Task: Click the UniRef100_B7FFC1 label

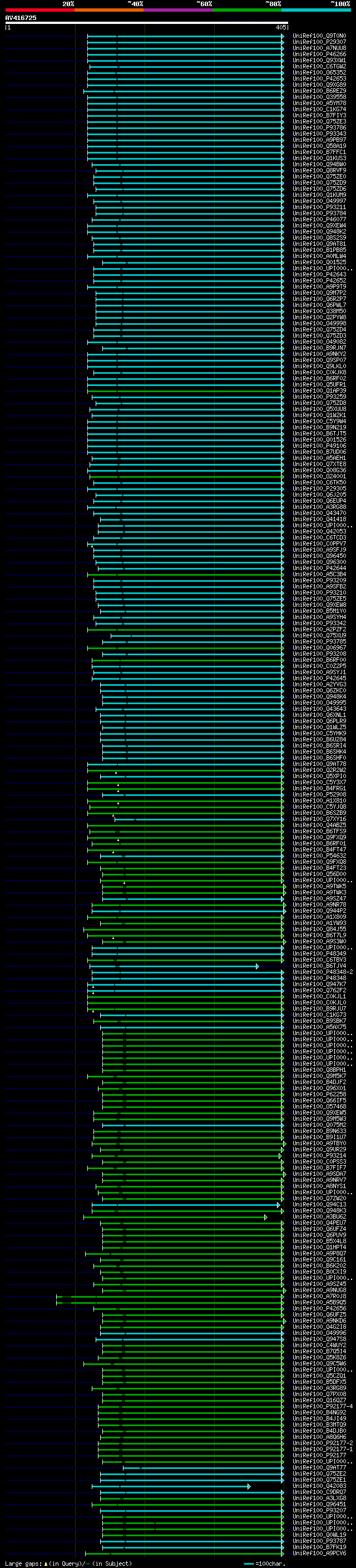Action: click(x=319, y=152)
